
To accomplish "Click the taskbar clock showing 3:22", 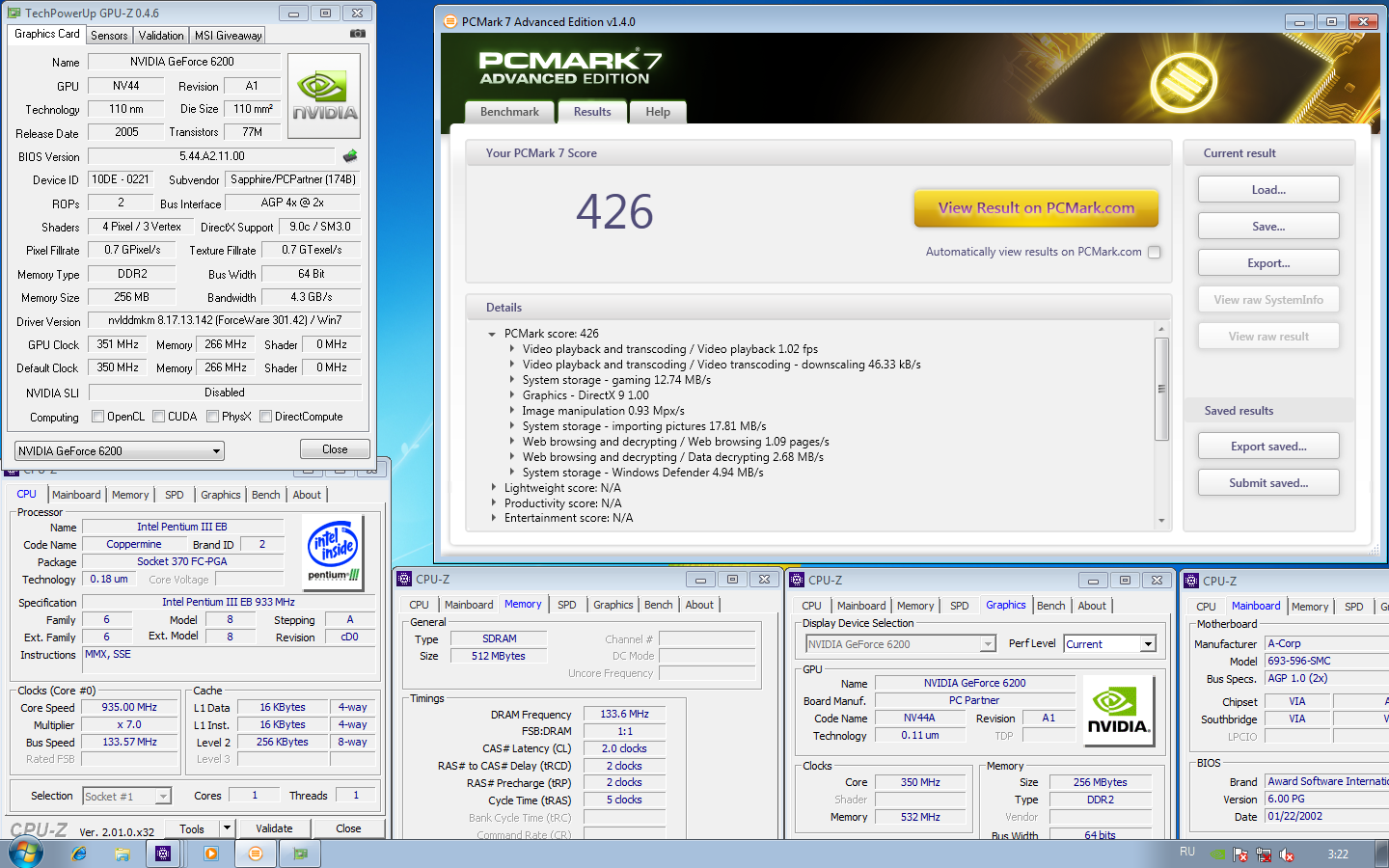I will coord(1338,854).
